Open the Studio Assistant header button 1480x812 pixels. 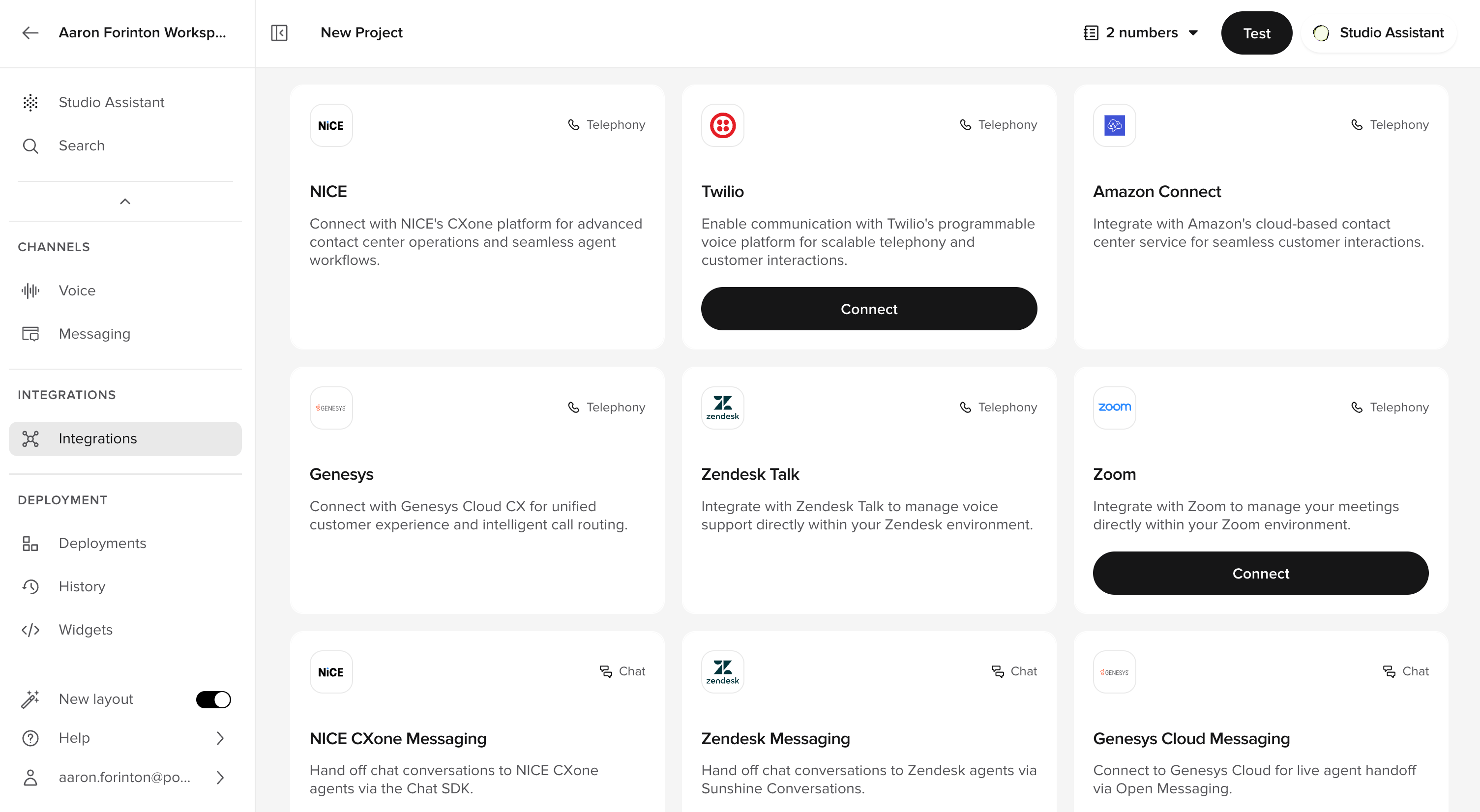pos(1378,33)
